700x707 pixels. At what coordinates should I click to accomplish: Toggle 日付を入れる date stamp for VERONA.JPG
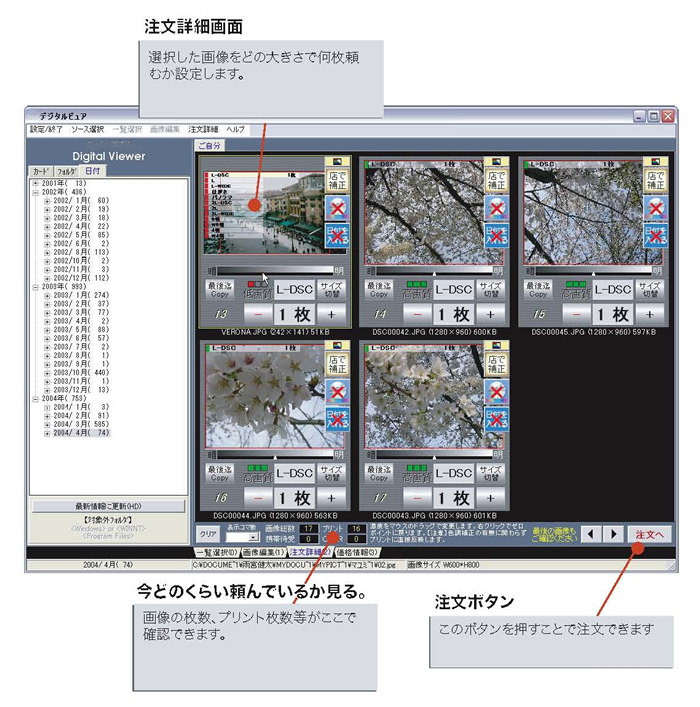(337, 235)
